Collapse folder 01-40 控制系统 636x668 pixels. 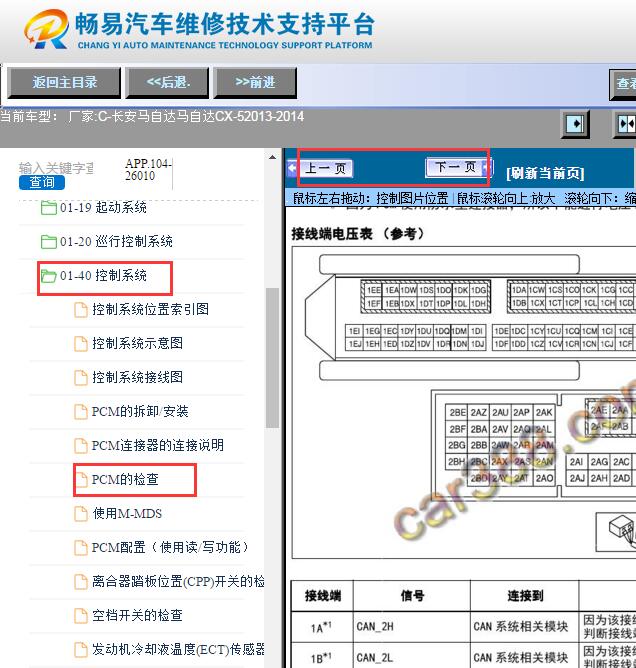(x=103, y=276)
